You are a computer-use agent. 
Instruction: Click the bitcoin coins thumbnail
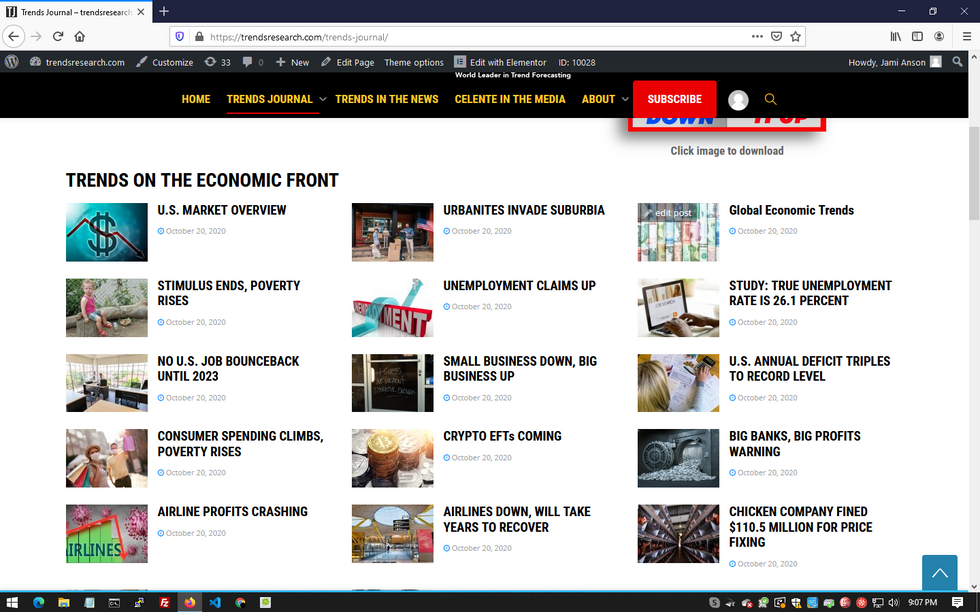392,458
